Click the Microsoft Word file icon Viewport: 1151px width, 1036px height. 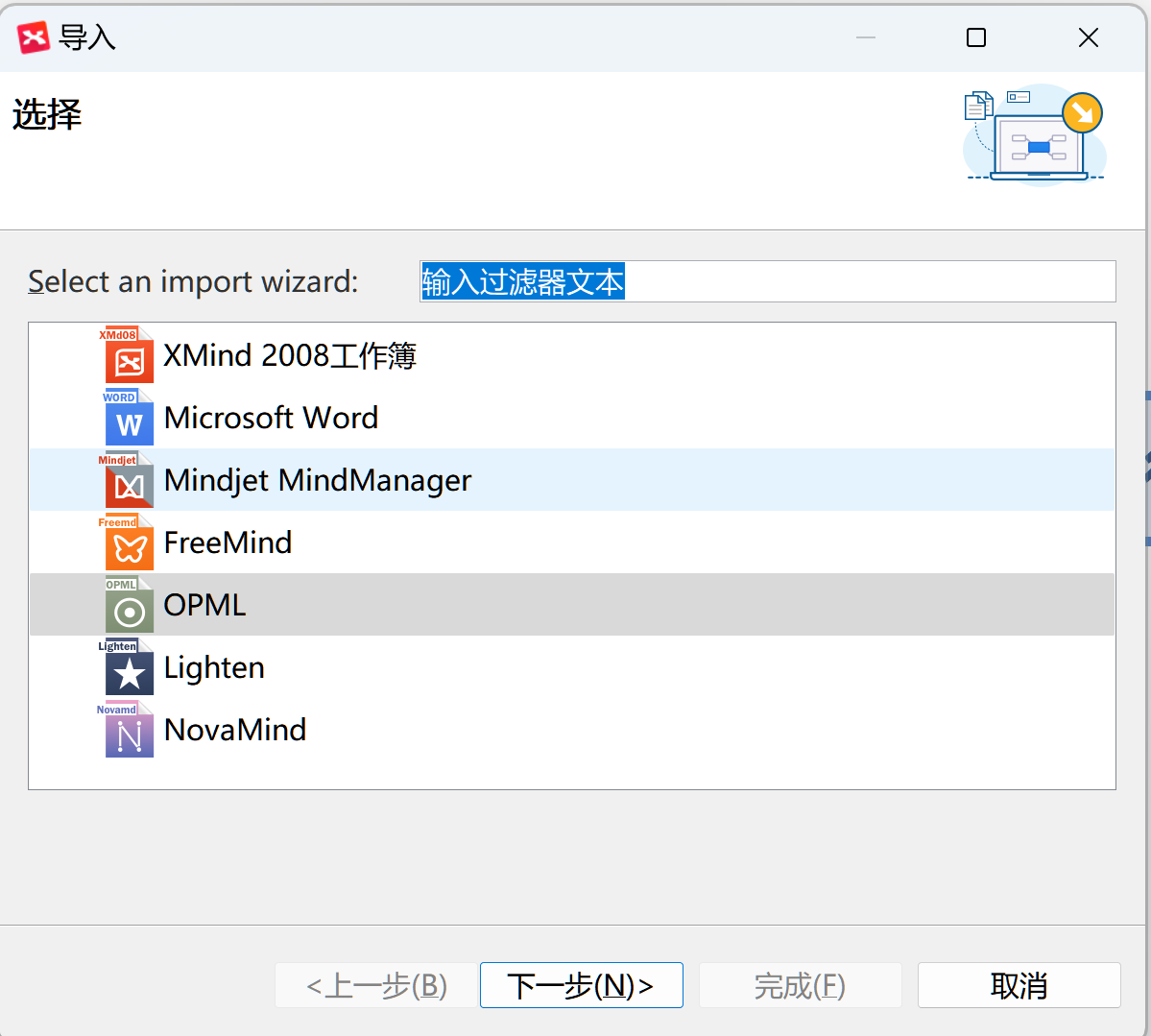point(129,417)
